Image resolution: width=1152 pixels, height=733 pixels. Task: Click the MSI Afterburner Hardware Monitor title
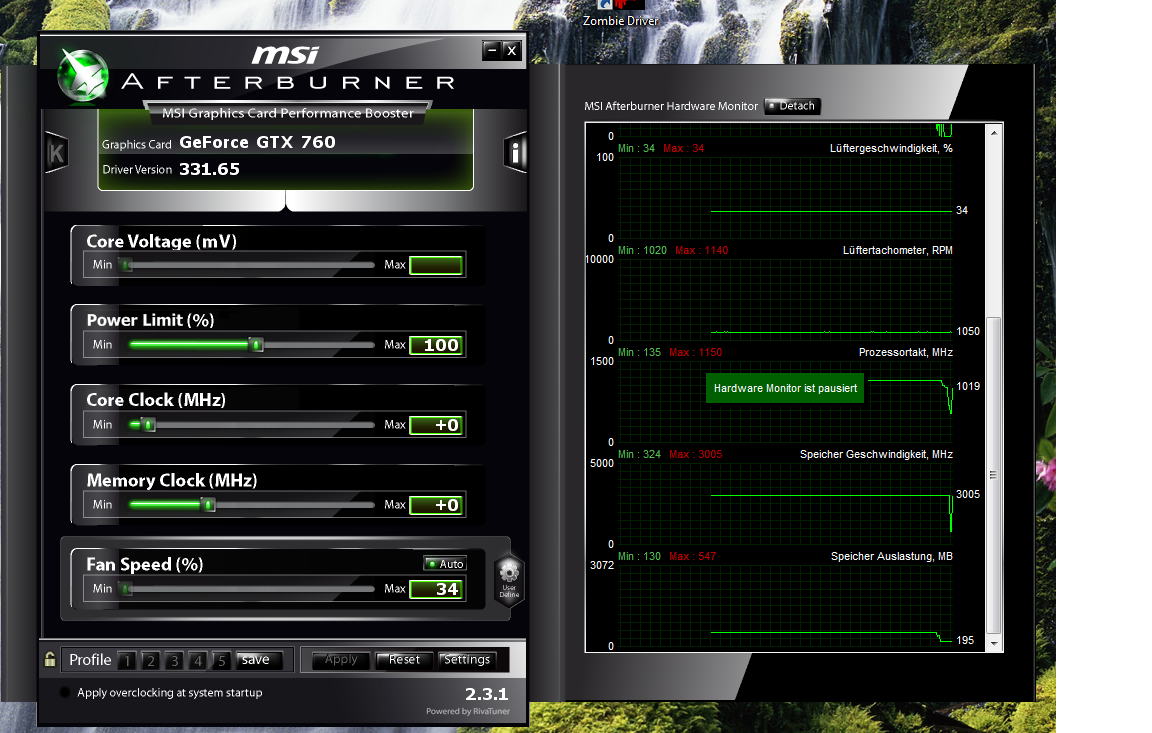coord(671,106)
